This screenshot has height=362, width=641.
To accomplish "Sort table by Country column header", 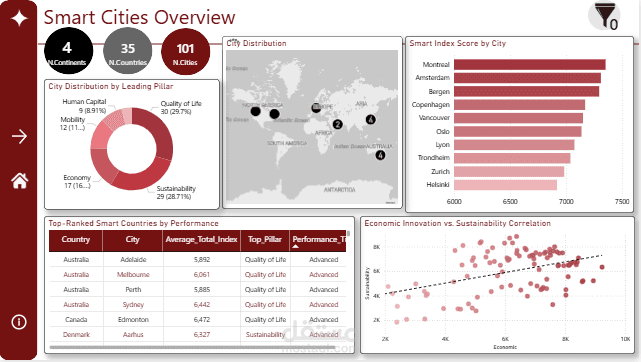I will click(76, 240).
